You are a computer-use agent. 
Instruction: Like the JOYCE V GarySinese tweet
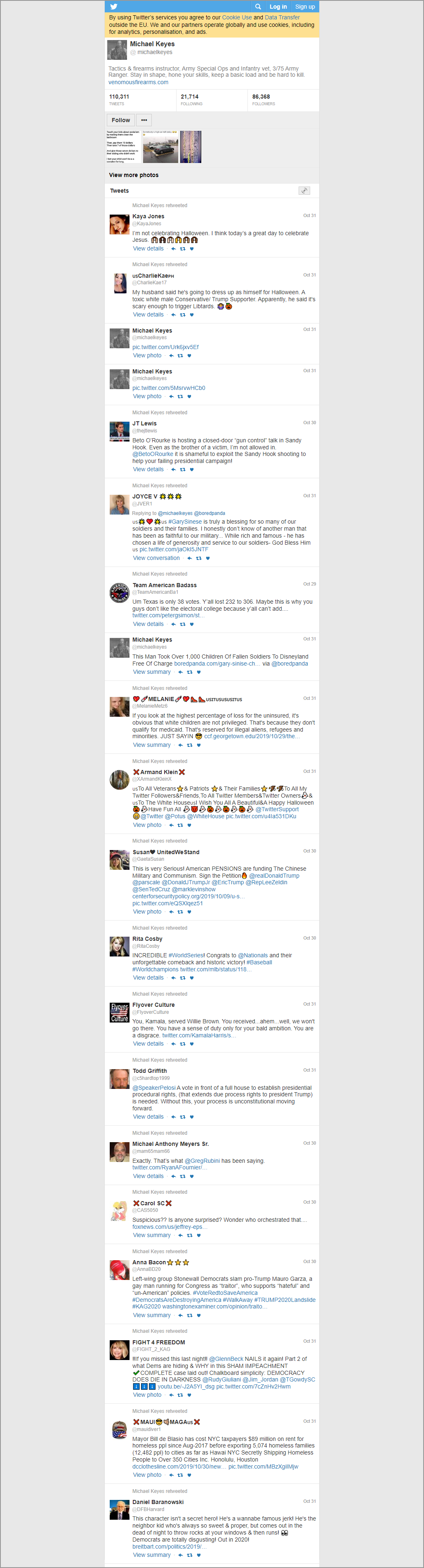click(x=207, y=558)
